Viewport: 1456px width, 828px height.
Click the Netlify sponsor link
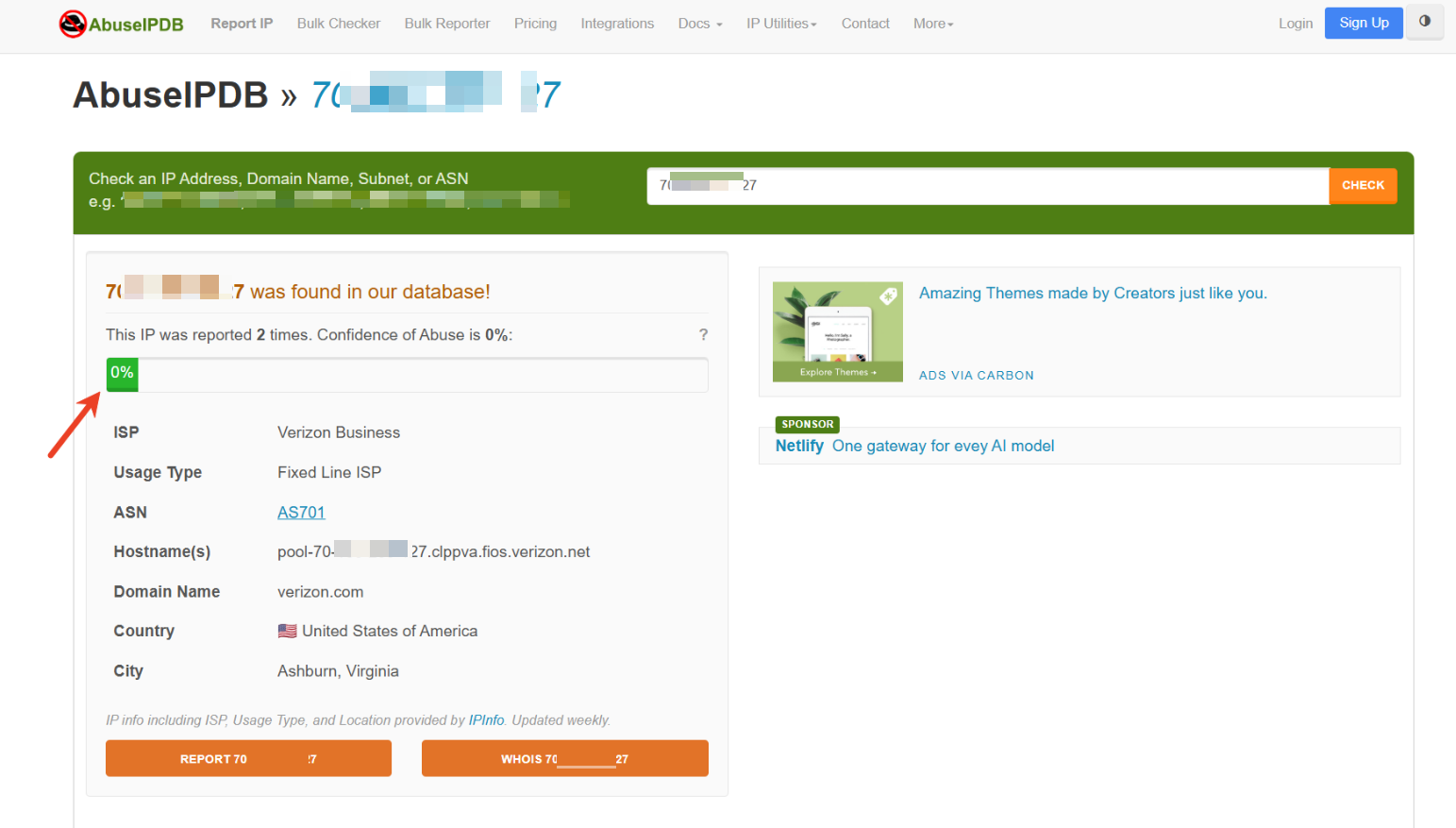[799, 446]
